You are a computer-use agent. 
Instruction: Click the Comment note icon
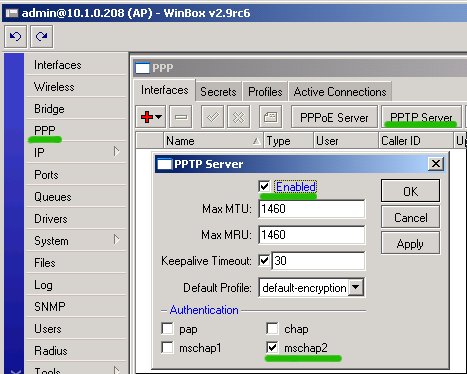tap(270, 117)
